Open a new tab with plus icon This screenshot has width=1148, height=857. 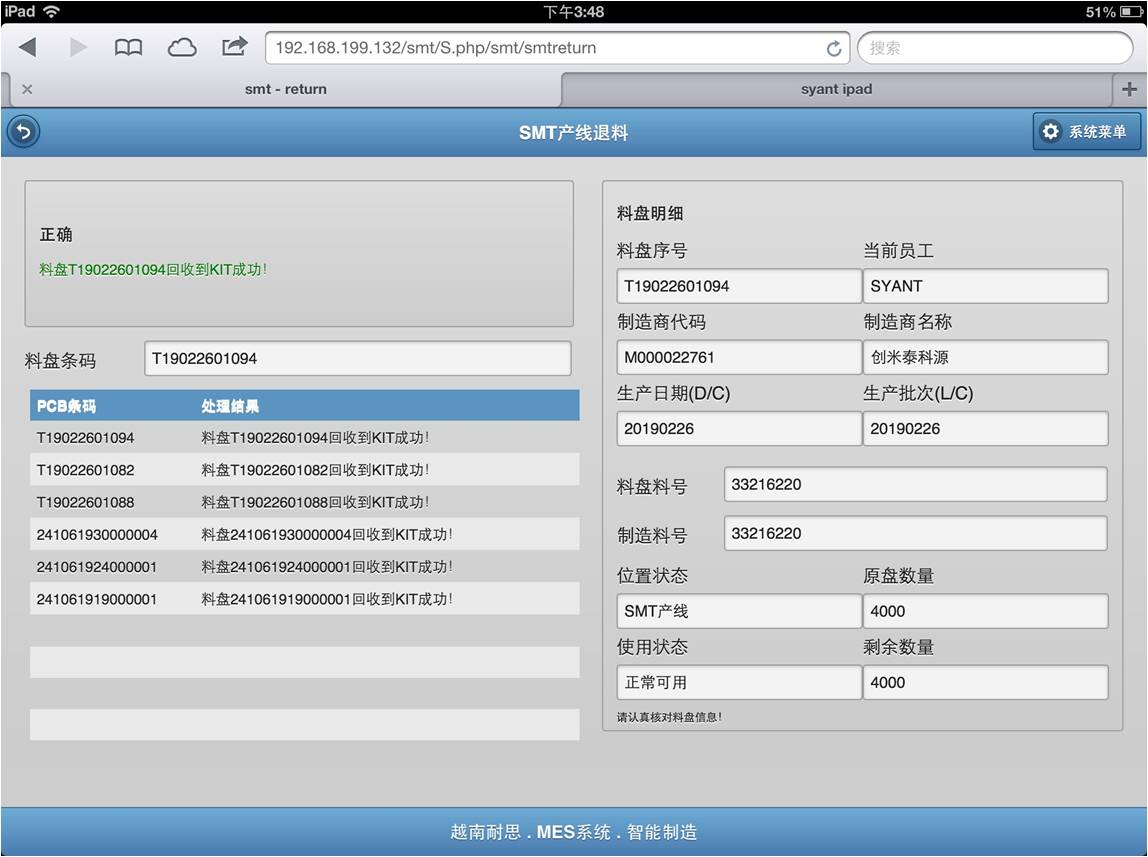(x=1129, y=89)
